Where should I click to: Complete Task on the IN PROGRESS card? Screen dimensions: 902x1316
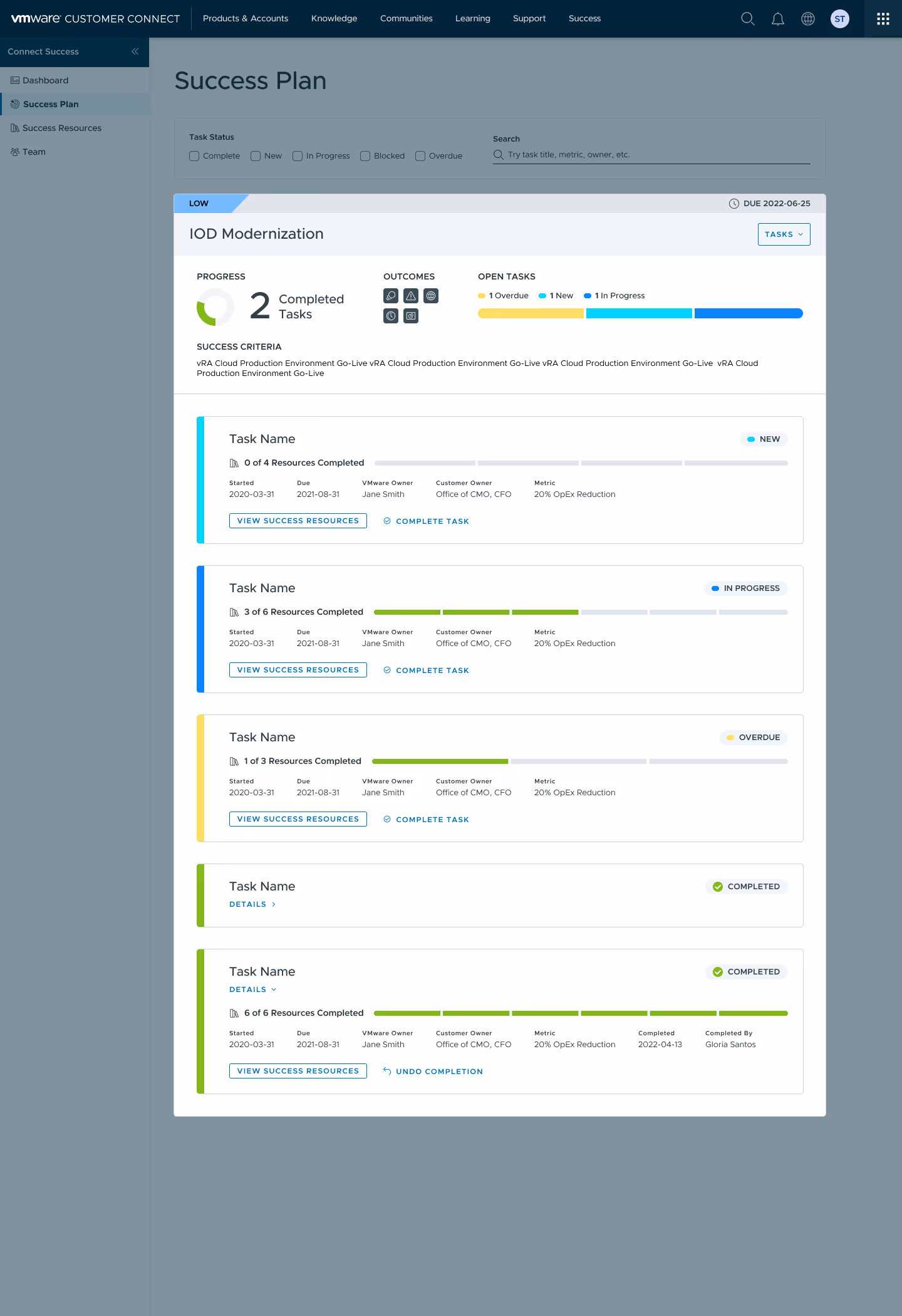tap(426, 671)
